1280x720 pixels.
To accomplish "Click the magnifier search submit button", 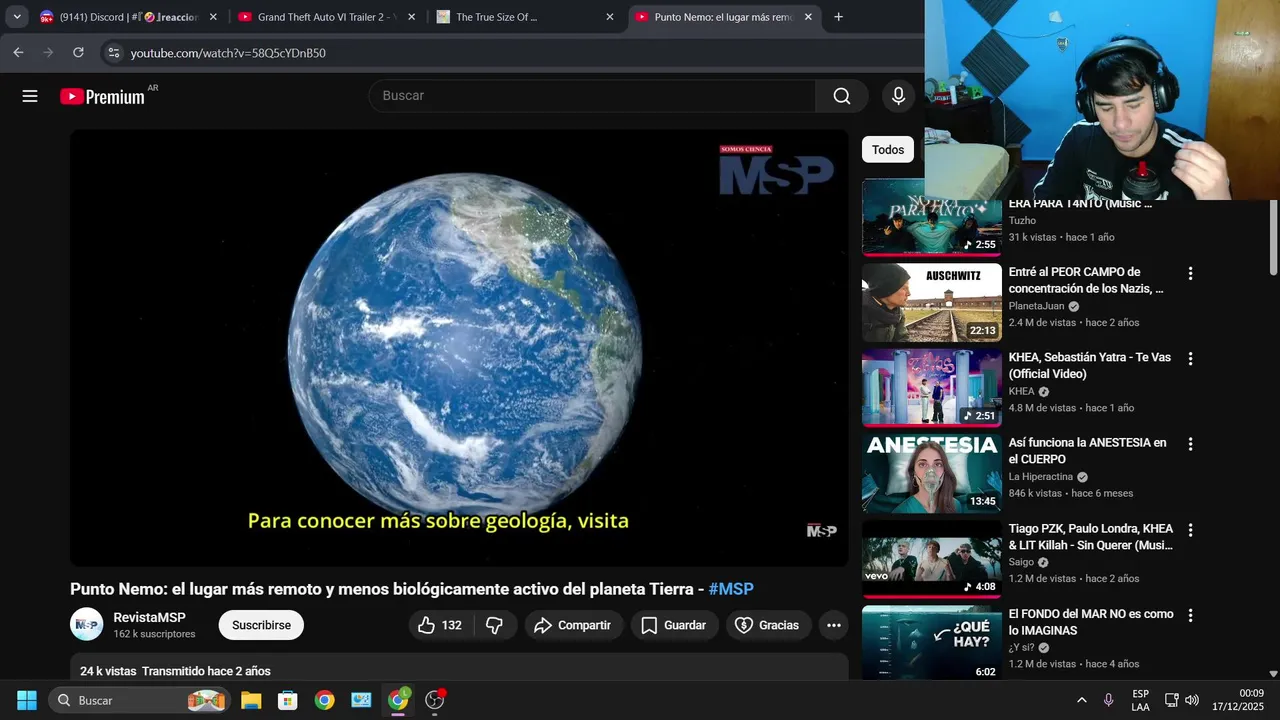I will [842, 96].
